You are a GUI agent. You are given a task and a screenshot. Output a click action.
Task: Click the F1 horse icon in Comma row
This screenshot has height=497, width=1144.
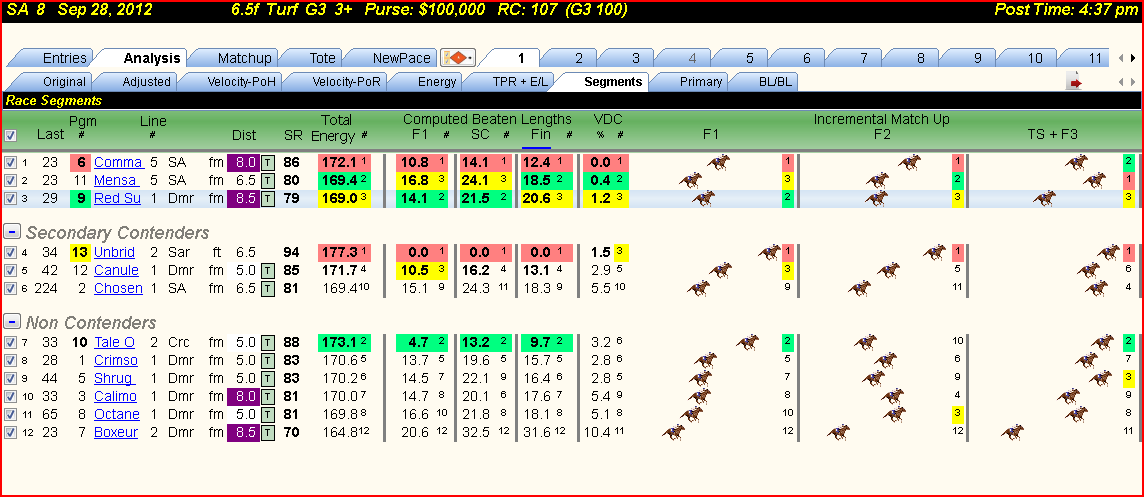(x=719, y=162)
